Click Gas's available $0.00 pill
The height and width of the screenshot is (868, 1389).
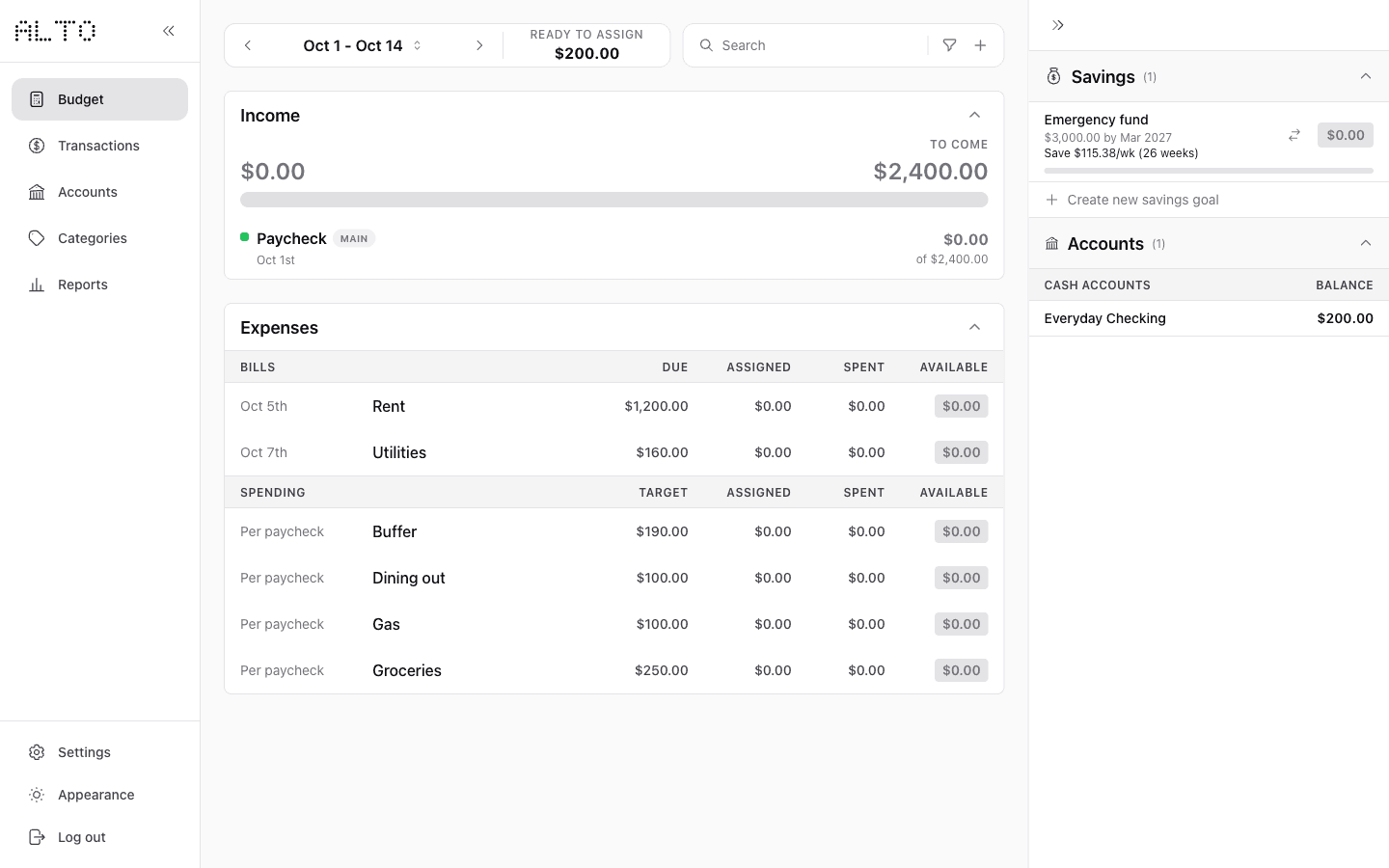(961, 624)
